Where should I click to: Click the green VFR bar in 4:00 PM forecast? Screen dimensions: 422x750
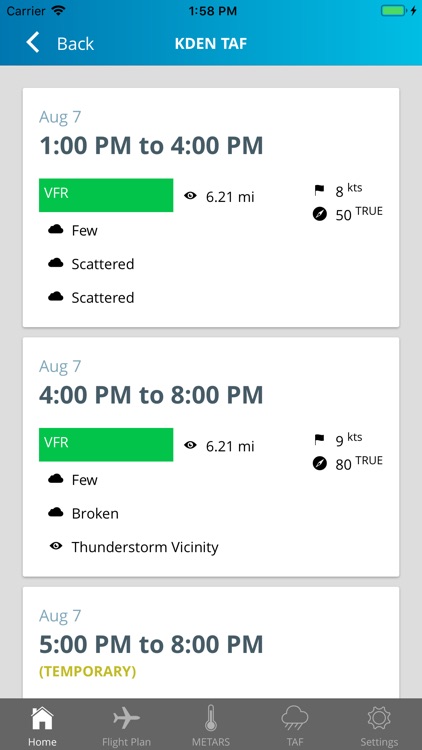(x=106, y=445)
